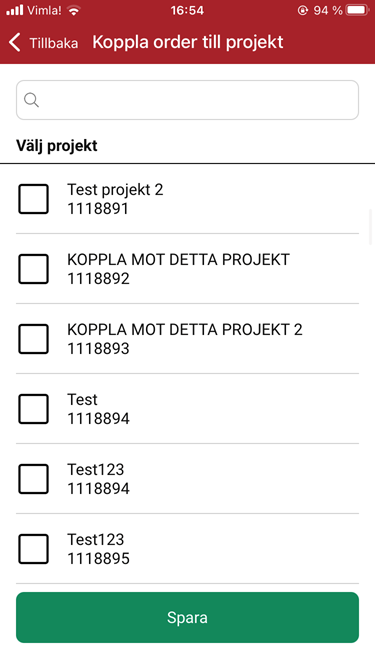Tap the Test projekt 2 name text
Viewport: 375px width, 667px height.
point(115,189)
